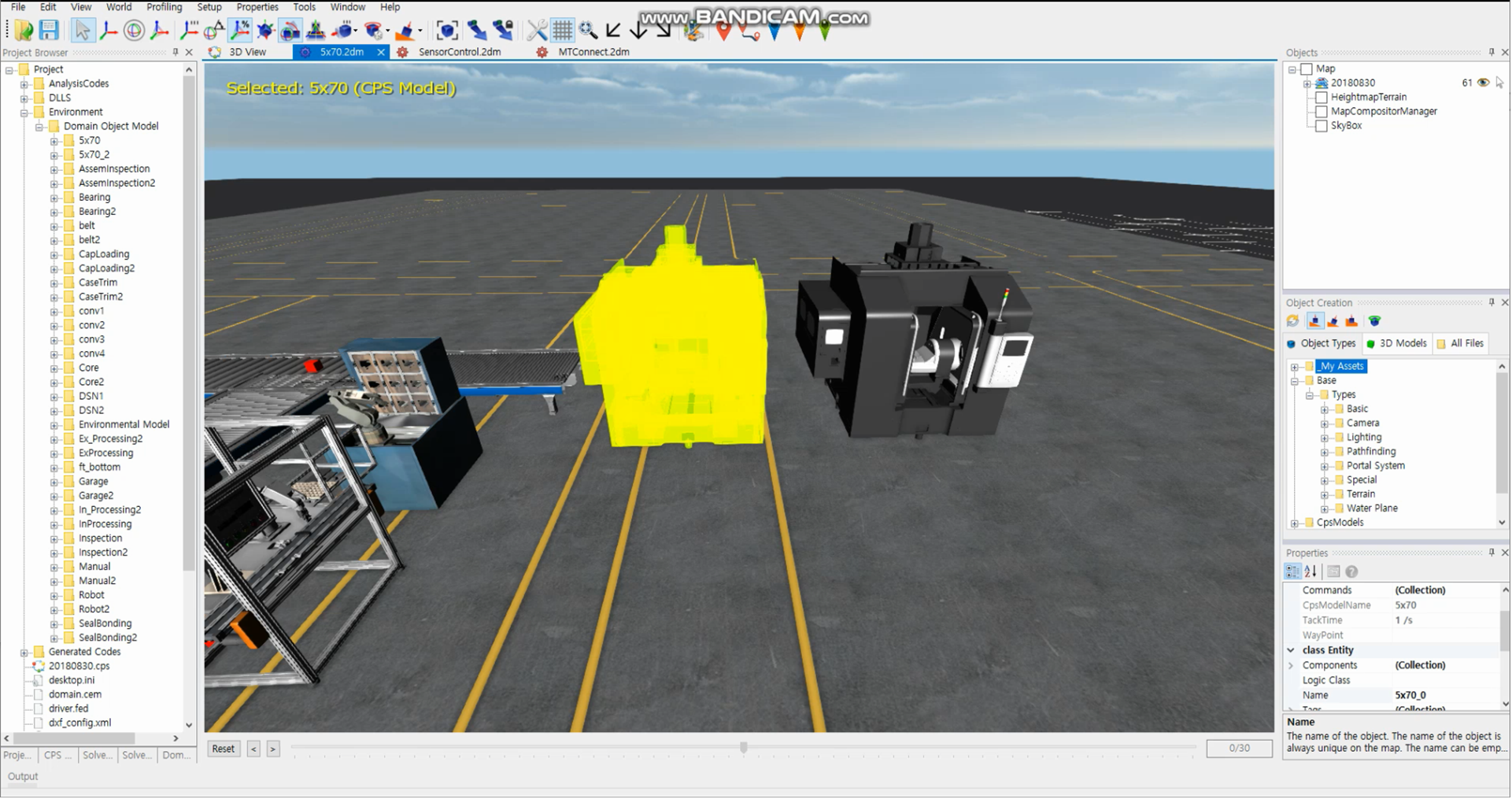This screenshot has height=799, width=1512.
Task: Toggle the HeightmapTerrain checkbox
Action: (x=1322, y=98)
